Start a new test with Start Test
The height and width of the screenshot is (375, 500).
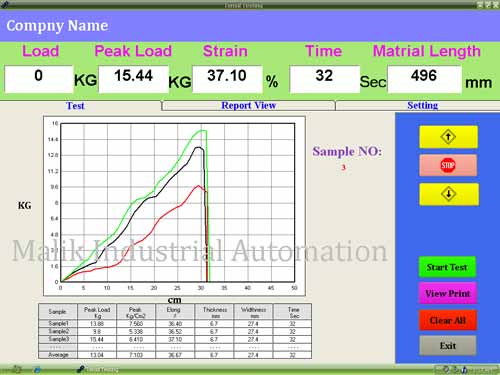[x=447, y=267]
